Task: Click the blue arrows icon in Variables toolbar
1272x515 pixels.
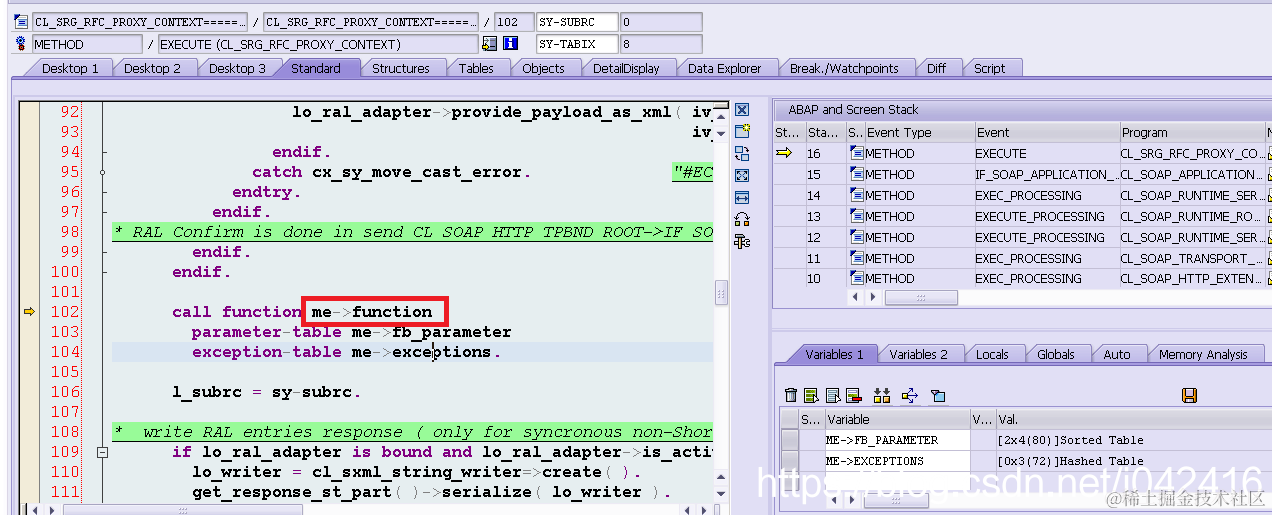Action: tap(910, 396)
